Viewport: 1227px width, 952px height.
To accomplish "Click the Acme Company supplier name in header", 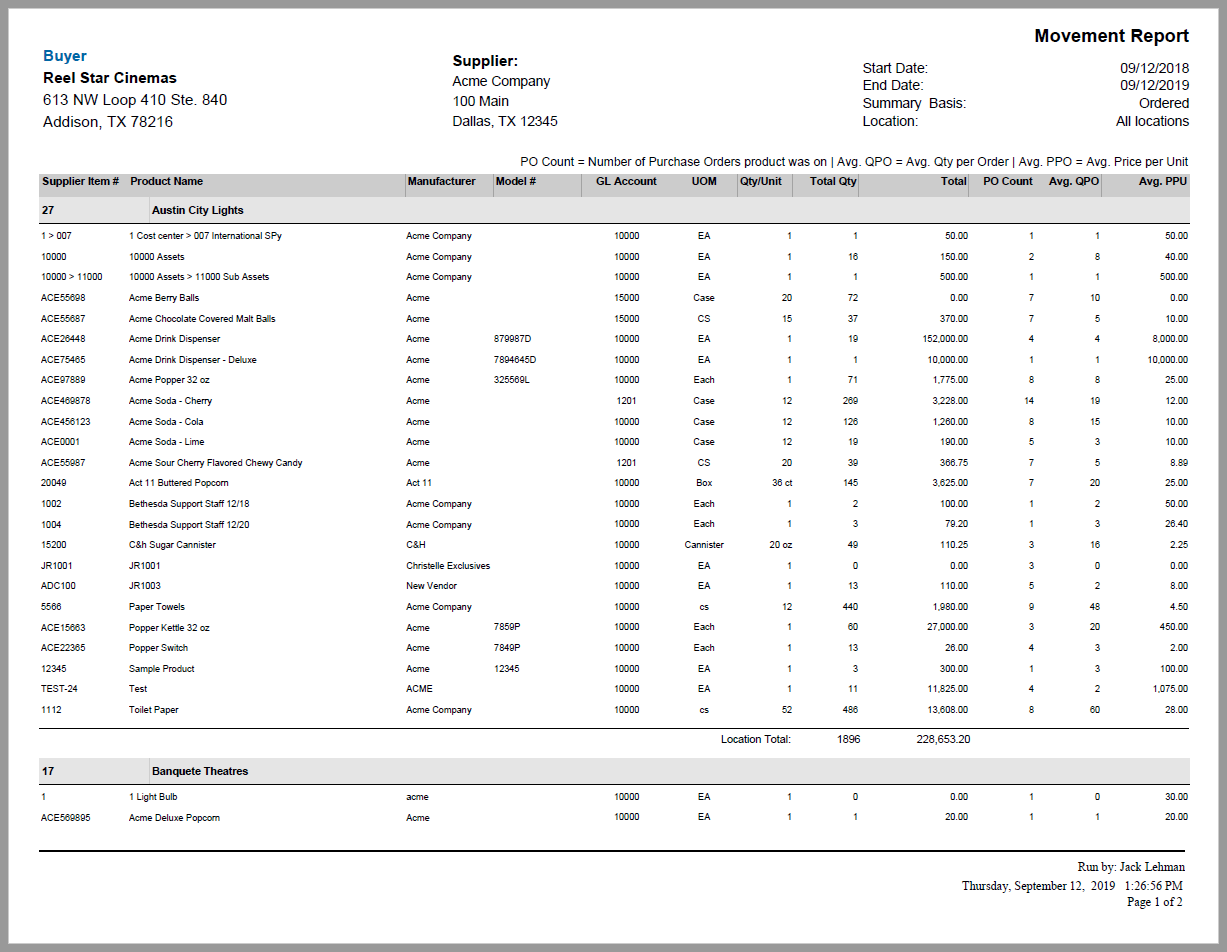I will click(501, 81).
